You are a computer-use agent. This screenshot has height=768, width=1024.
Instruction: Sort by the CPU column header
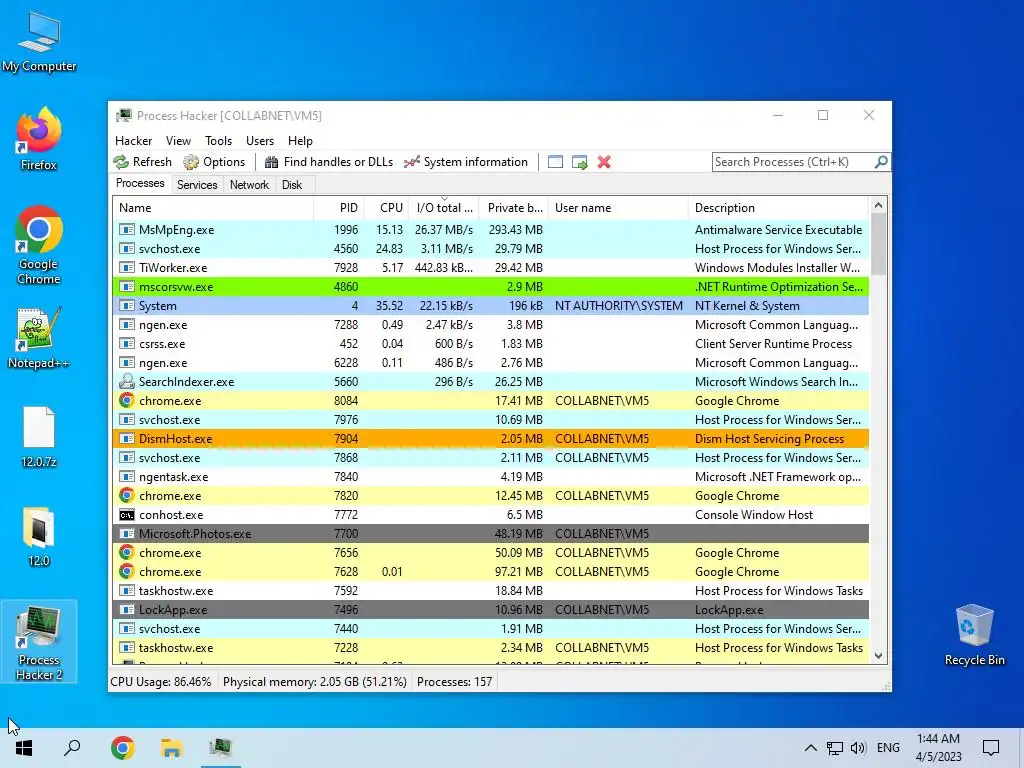[386, 208]
